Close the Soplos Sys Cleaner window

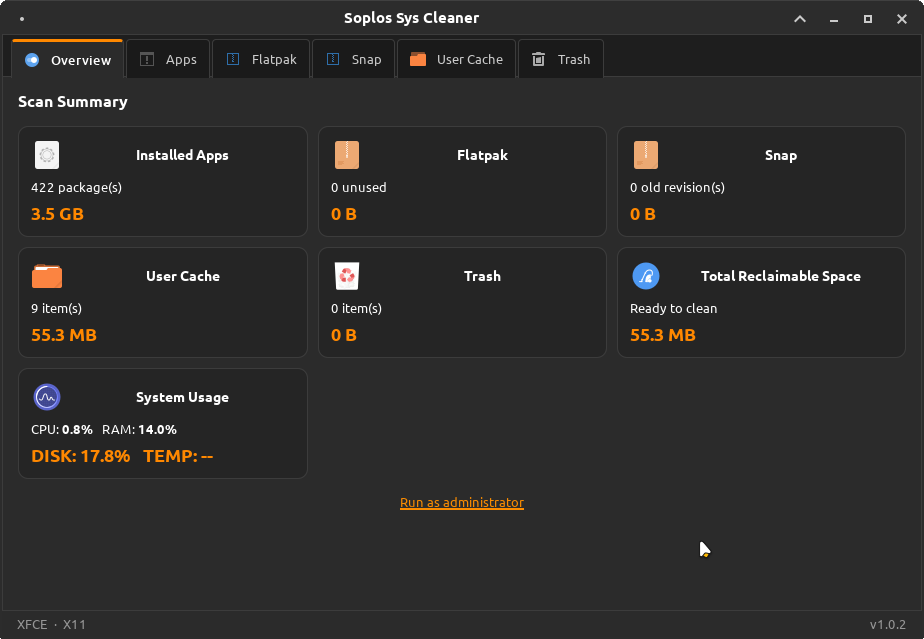tap(902, 19)
